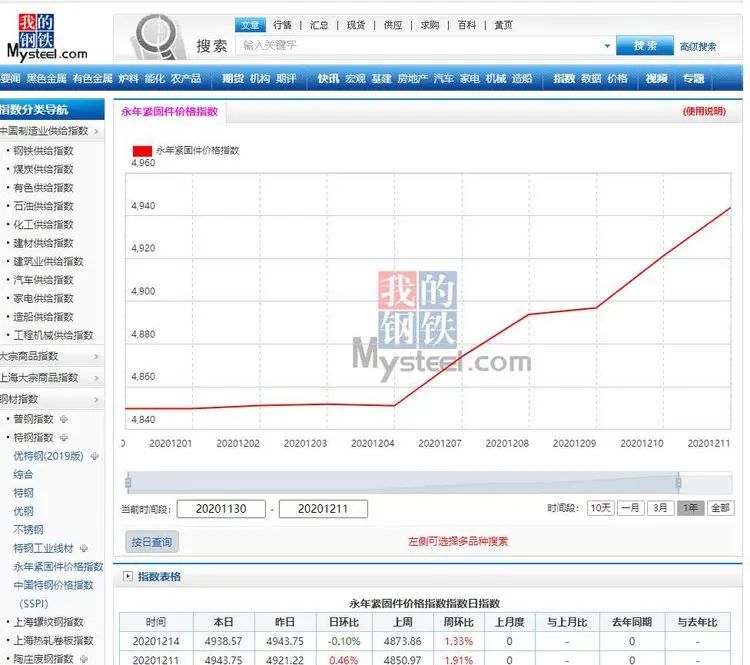Click the plus icon beside 优特钢(2019版)
Screen dimensions: 750x665
(95, 456)
